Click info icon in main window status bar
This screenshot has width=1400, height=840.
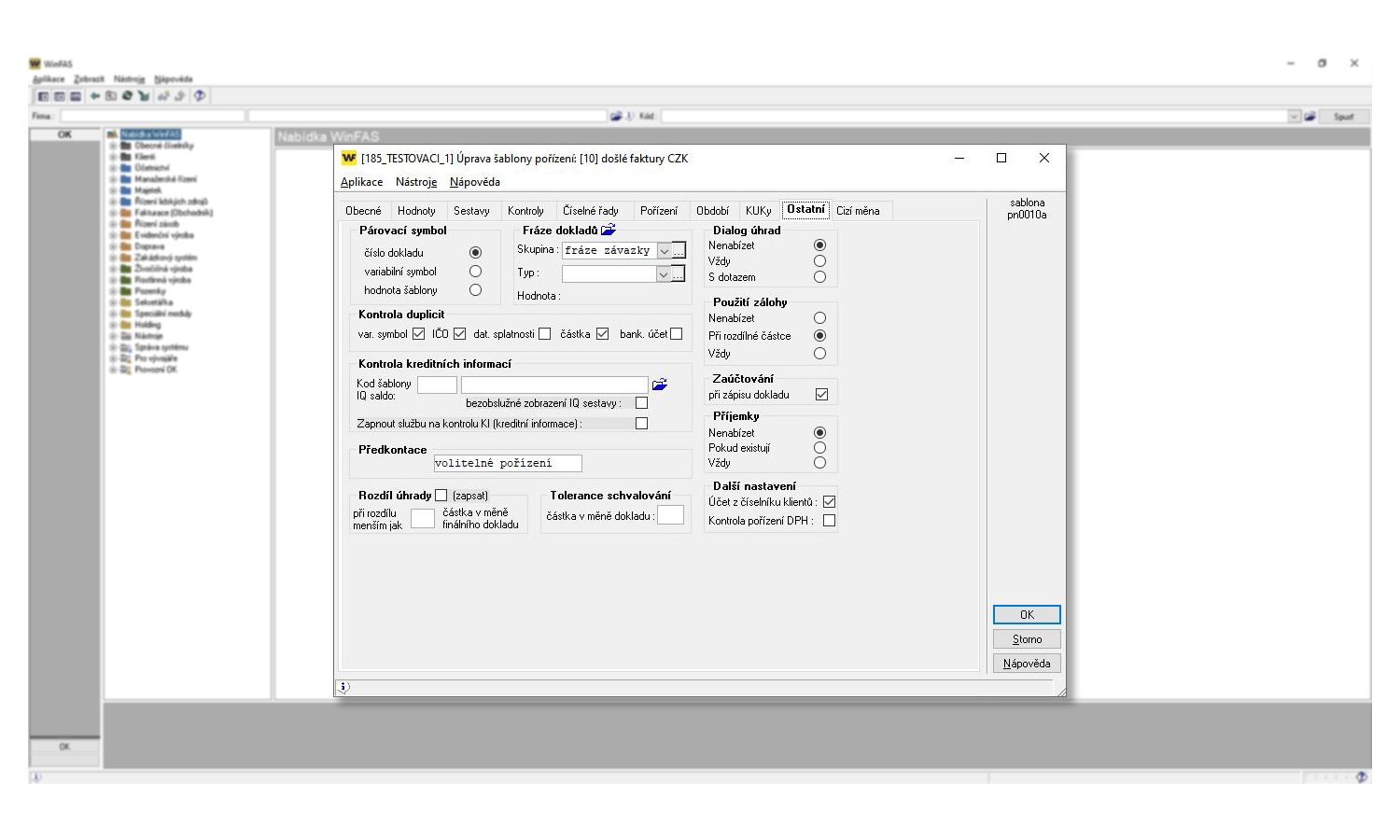35,777
